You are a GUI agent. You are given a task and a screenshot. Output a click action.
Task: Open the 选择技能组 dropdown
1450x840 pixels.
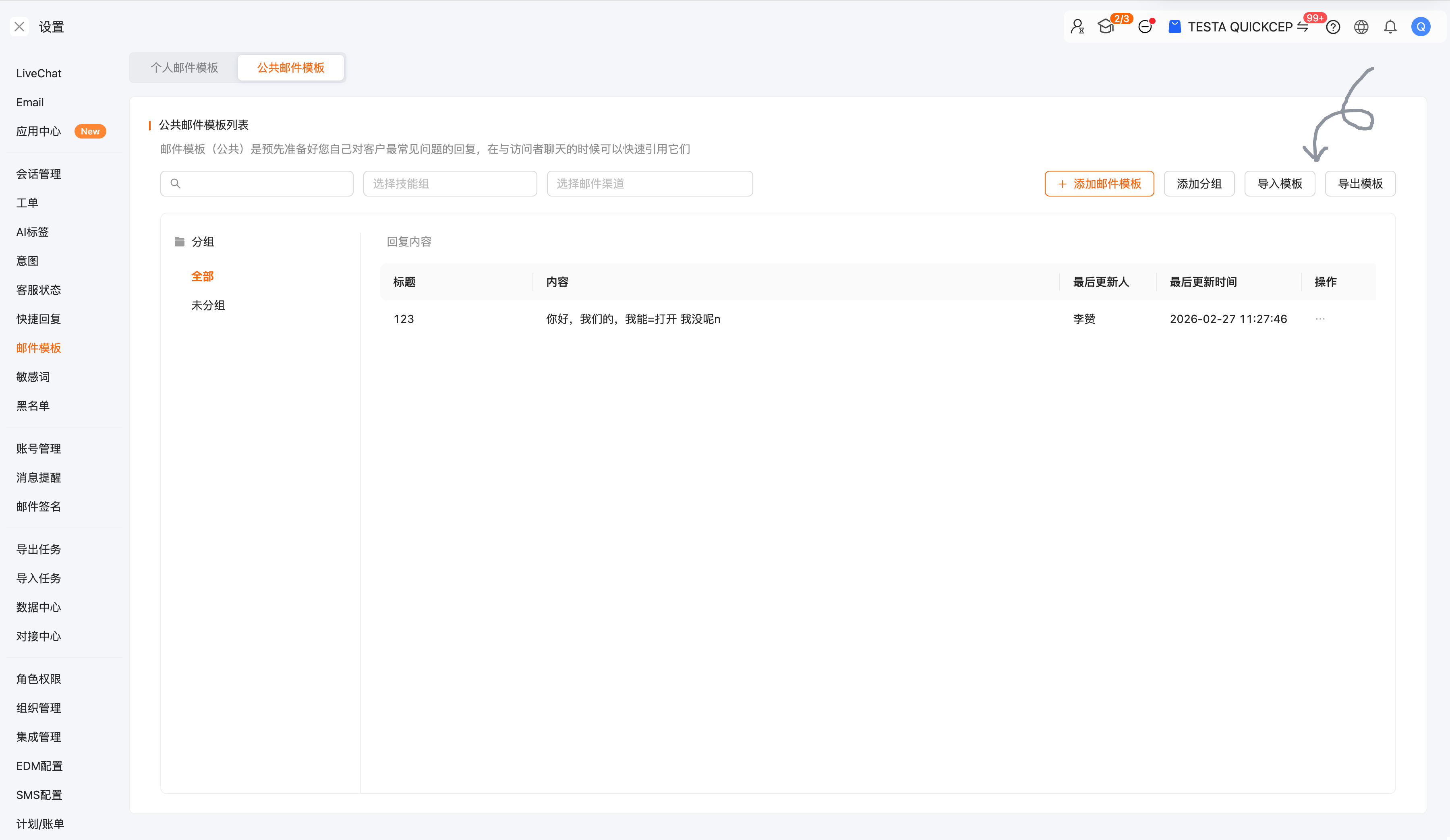(450, 184)
